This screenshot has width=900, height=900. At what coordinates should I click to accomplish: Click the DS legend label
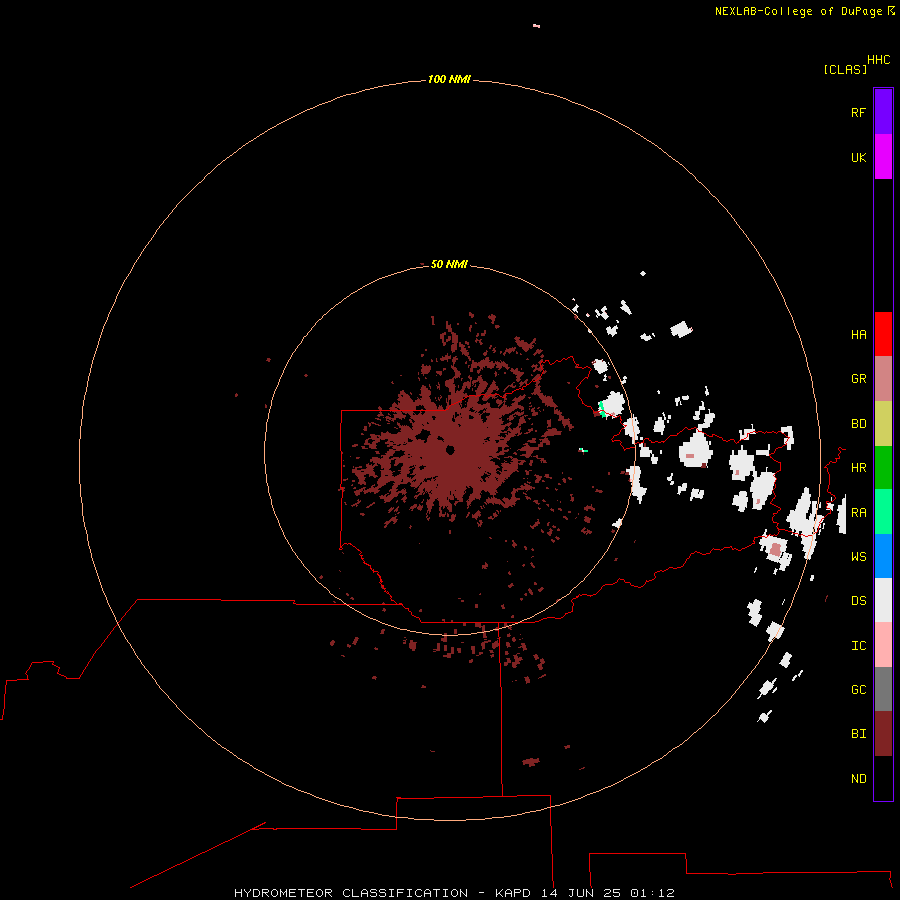pyautogui.click(x=858, y=601)
